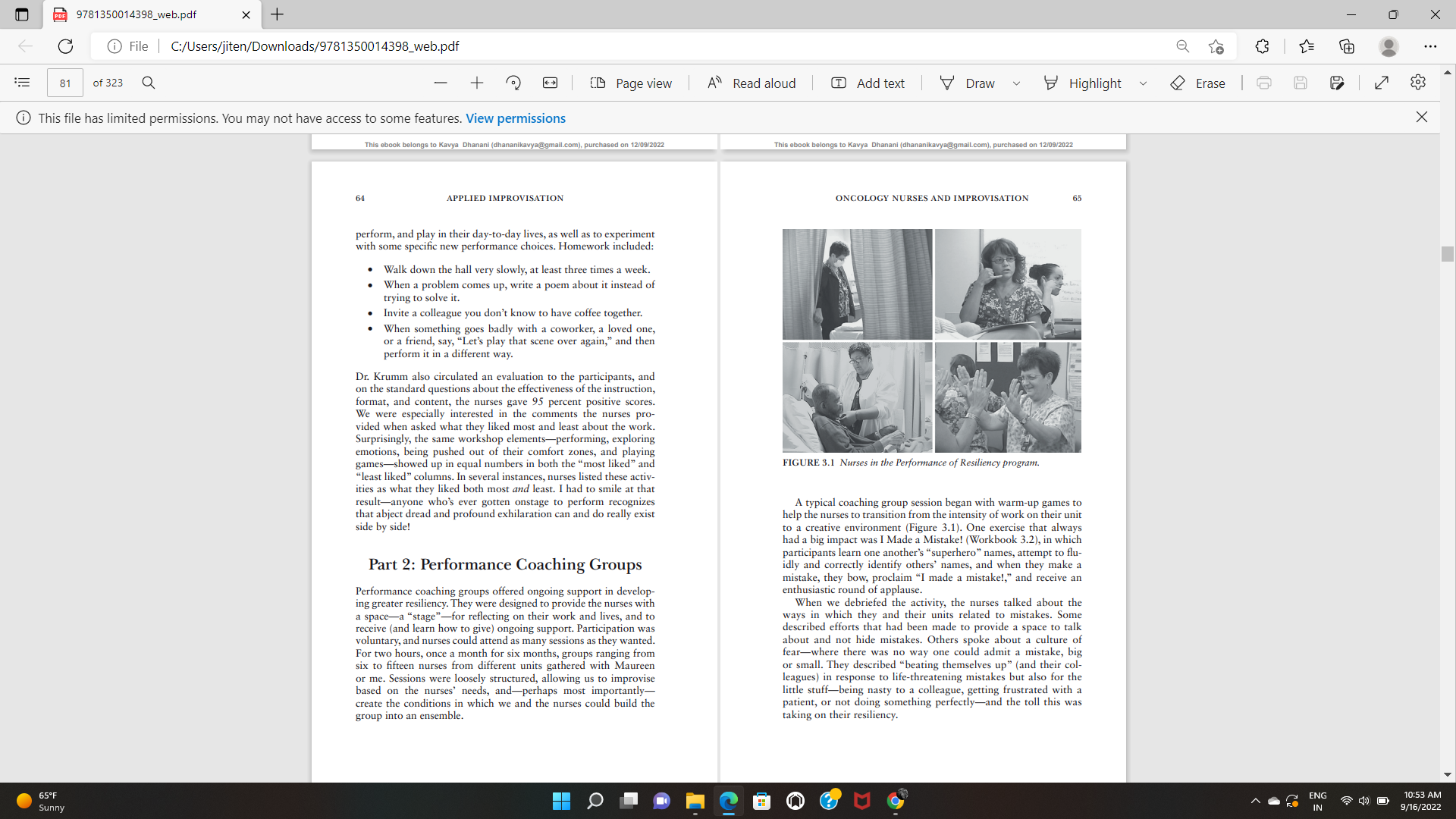Click the Figure 3.1 nurses photo collage
Viewport: 1456px width, 819px height.
pos(932,340)
